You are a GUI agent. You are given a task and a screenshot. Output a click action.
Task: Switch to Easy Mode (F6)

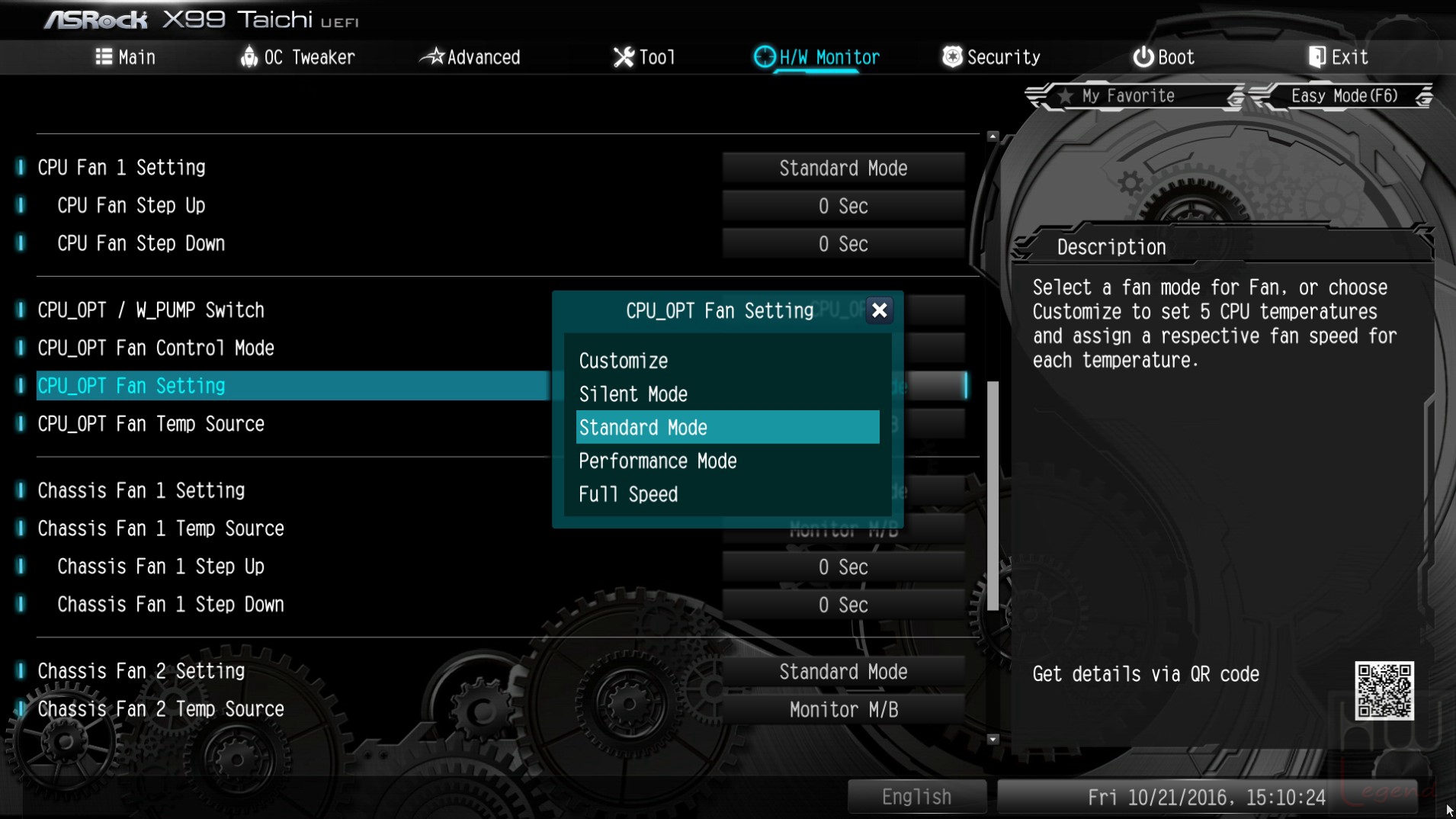point(1343,96)
